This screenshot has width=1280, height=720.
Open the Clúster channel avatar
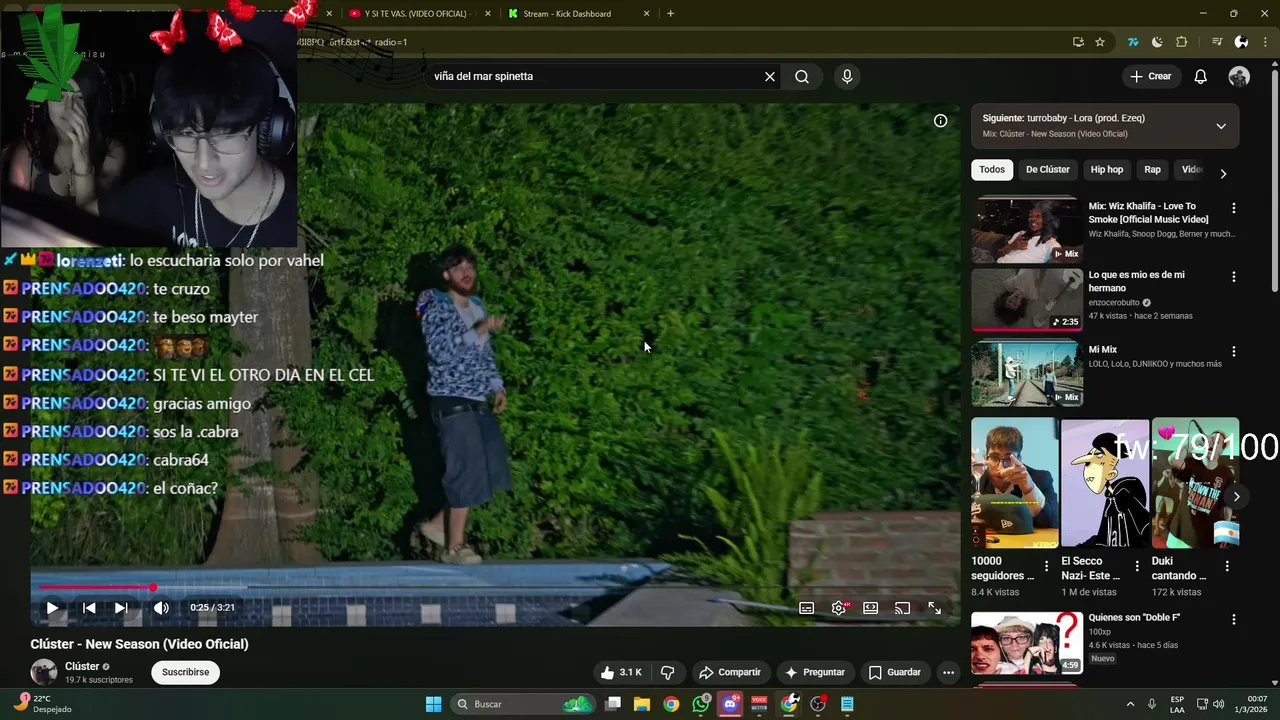(x=44, y=672)
